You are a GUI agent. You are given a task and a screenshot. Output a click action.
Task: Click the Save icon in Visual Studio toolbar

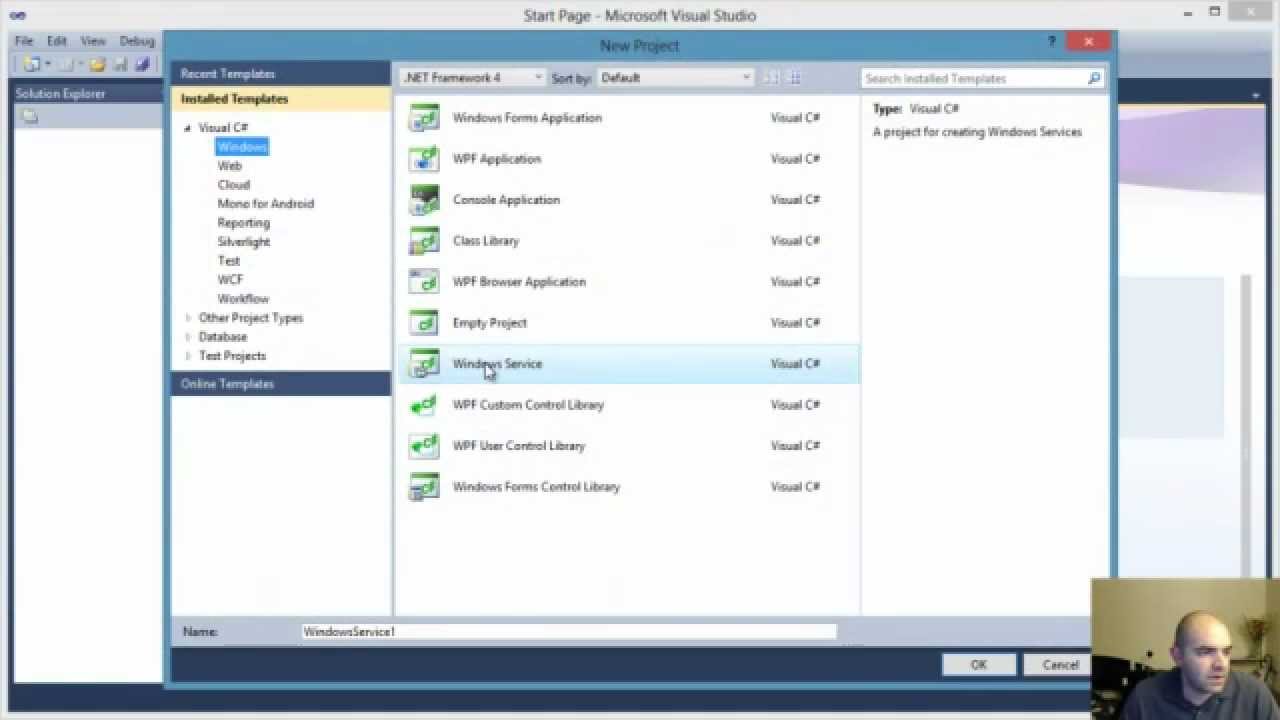(x=120, y=65)
